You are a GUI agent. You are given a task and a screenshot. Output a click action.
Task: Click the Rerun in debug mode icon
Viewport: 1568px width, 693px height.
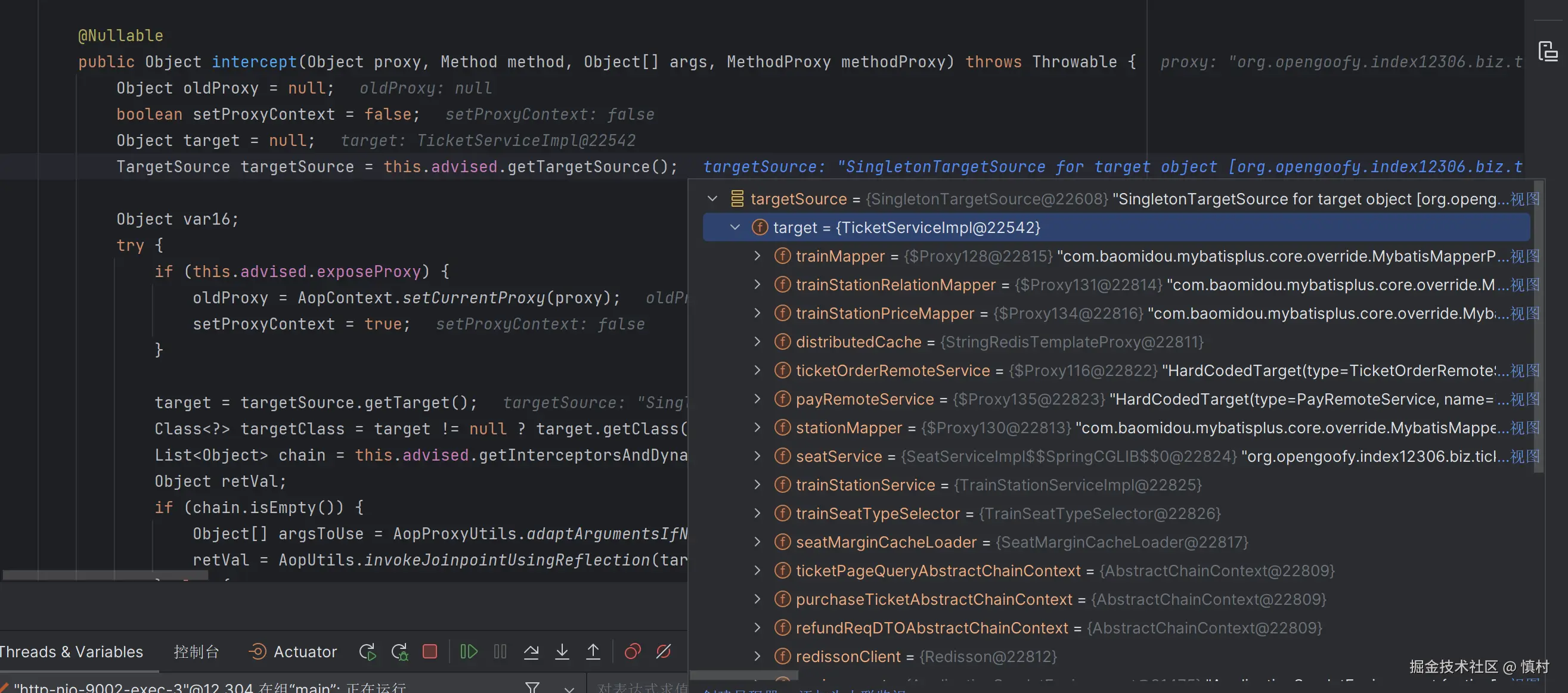coord(399,652)
